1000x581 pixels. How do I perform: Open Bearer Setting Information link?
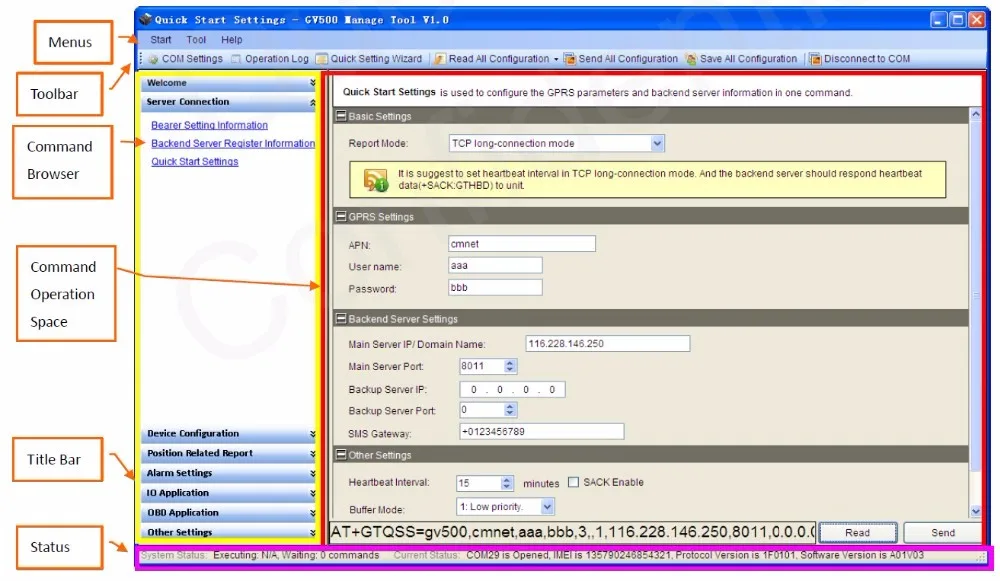pyautogui.click(x=209, y=126)
